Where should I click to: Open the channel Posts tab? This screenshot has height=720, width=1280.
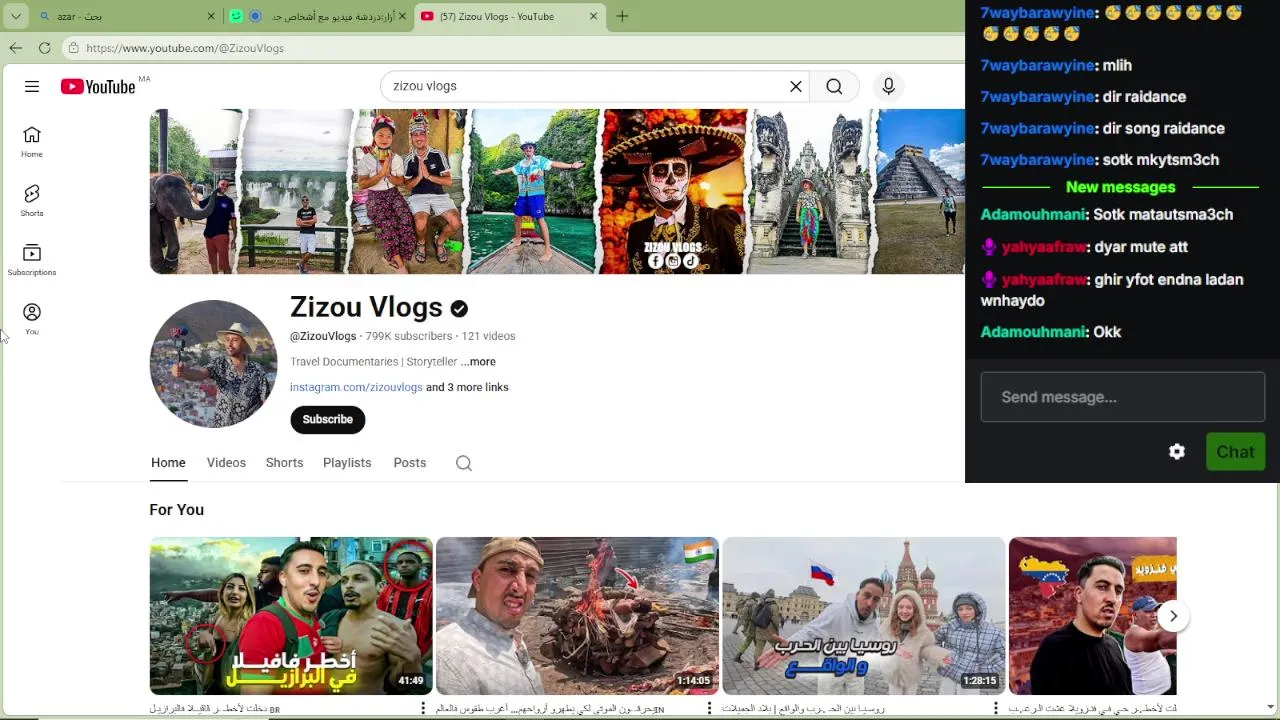tap(410, 463)
